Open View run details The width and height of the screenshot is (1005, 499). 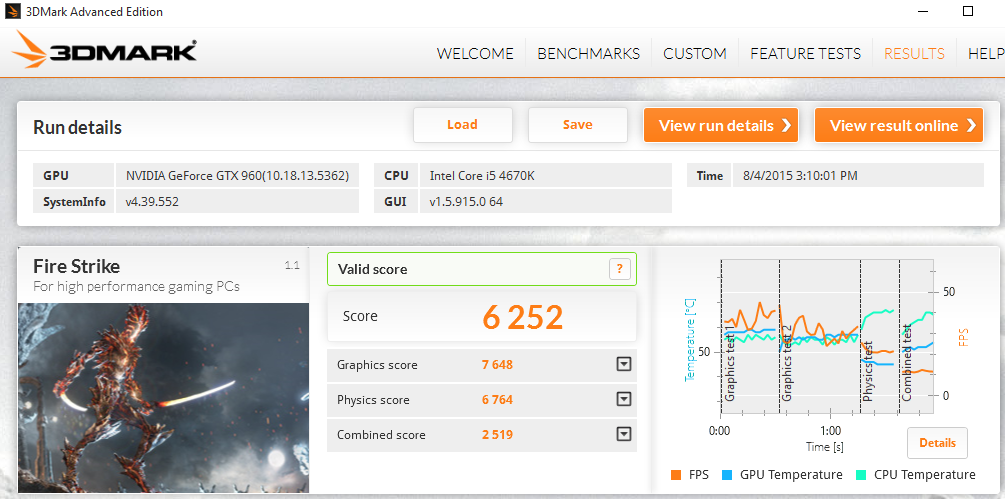pos(721,125)
